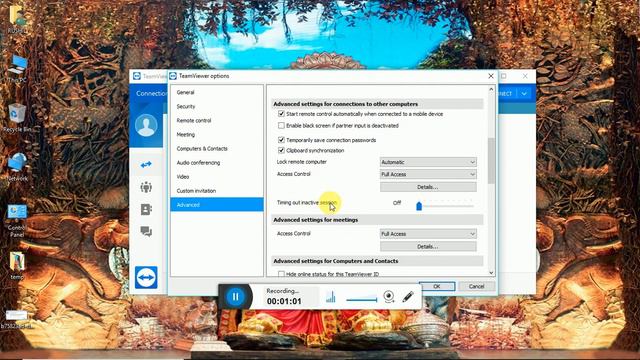The height and width of the screenshot is (360, 640).
Task: Click the options panel scroll down arrow
Action: (491, 273)
